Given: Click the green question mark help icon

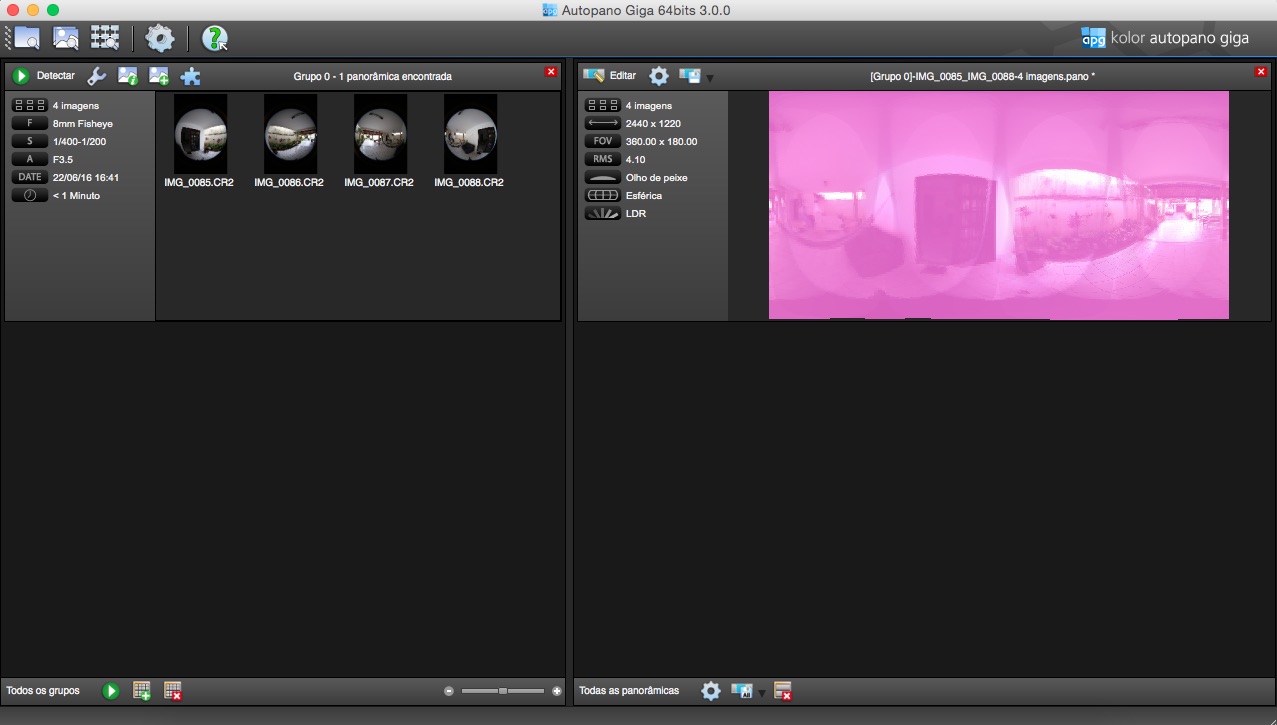Looking at the screenshot, I should point(214,38).
